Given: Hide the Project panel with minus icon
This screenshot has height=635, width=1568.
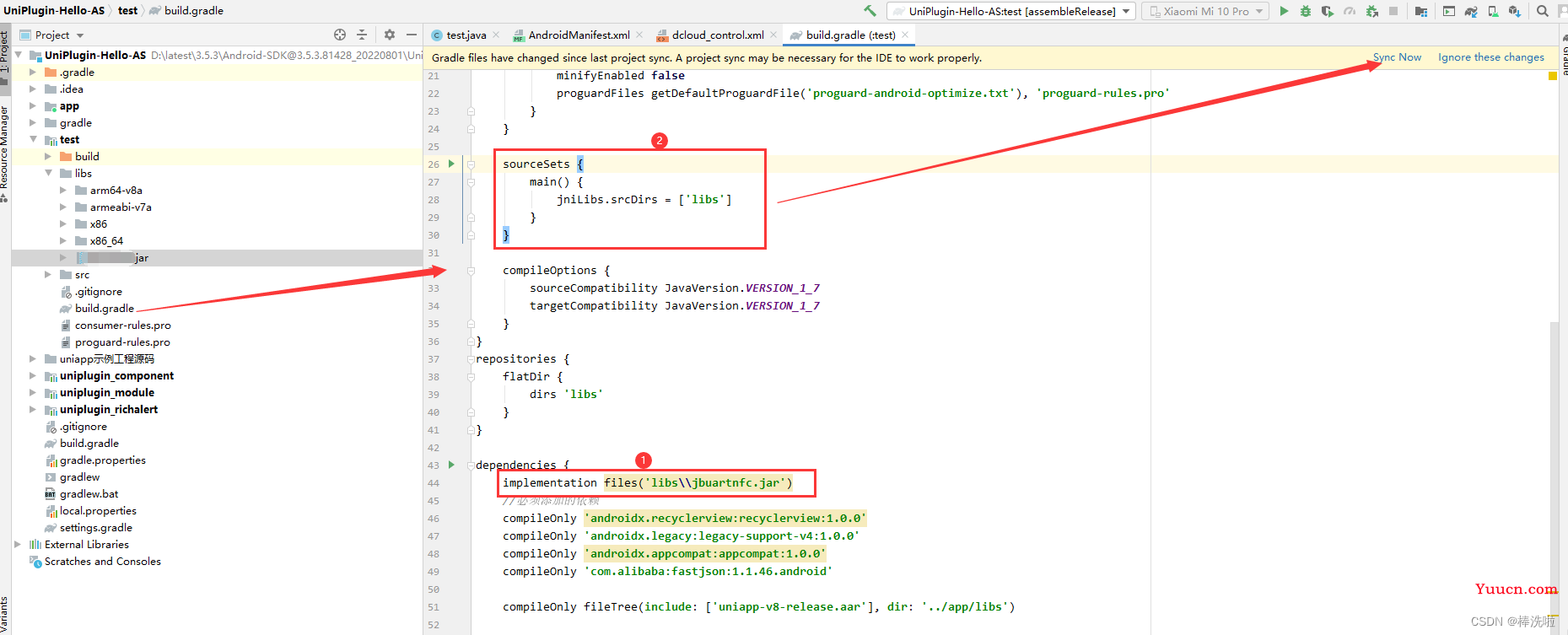Looking at the screenshot, I should tap(412, 35).
